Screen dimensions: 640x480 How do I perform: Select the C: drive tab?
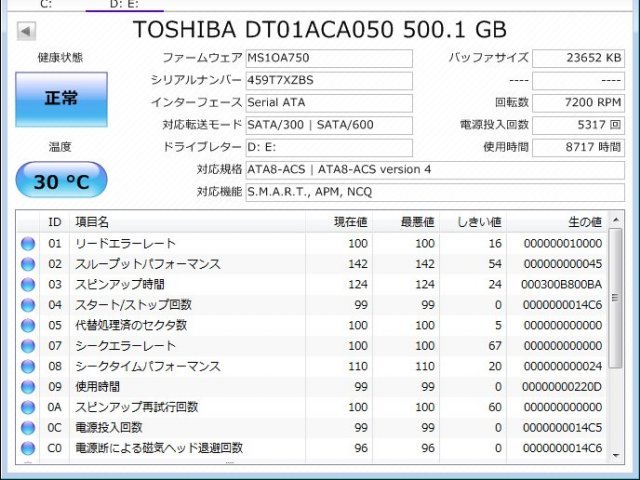click(x=46, y=4)
